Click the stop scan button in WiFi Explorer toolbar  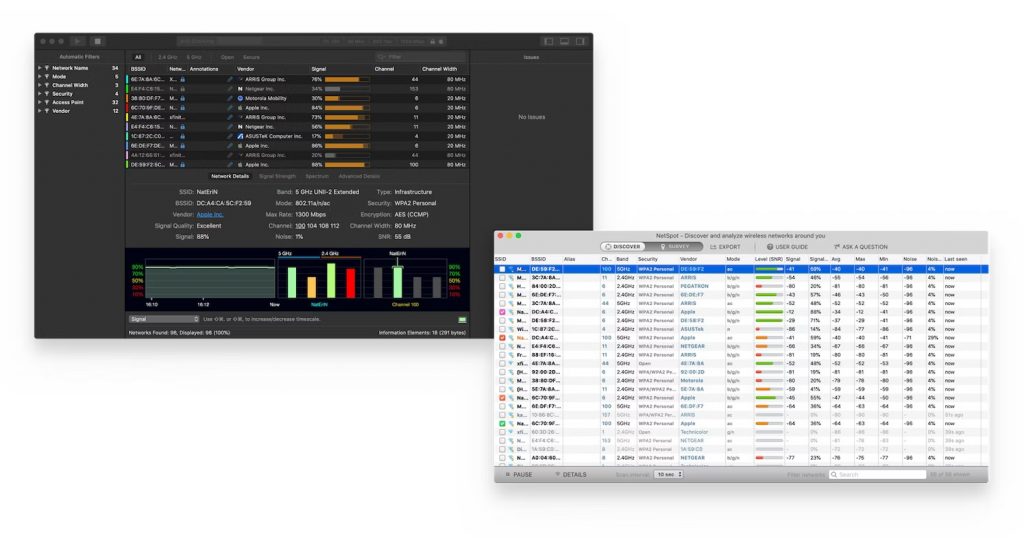(97, 41)
